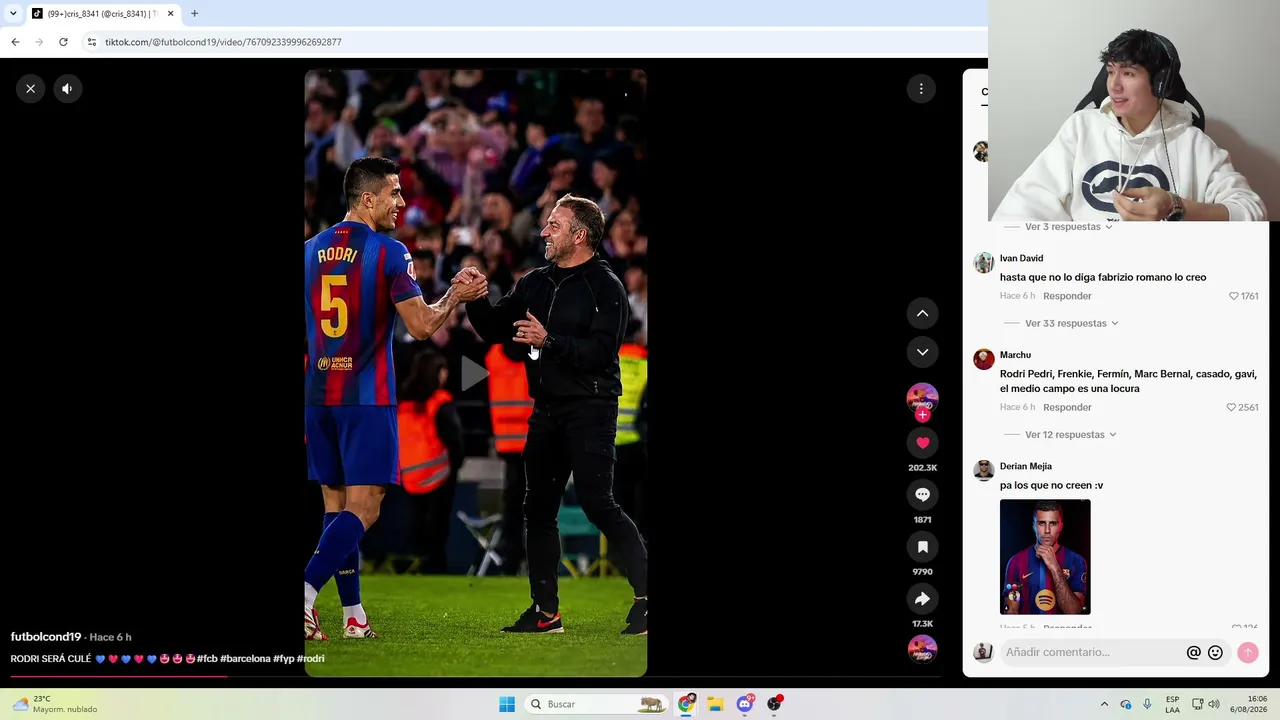Save the video with the bookmark icon
1280x720 pixels.
tap(922, 546)
